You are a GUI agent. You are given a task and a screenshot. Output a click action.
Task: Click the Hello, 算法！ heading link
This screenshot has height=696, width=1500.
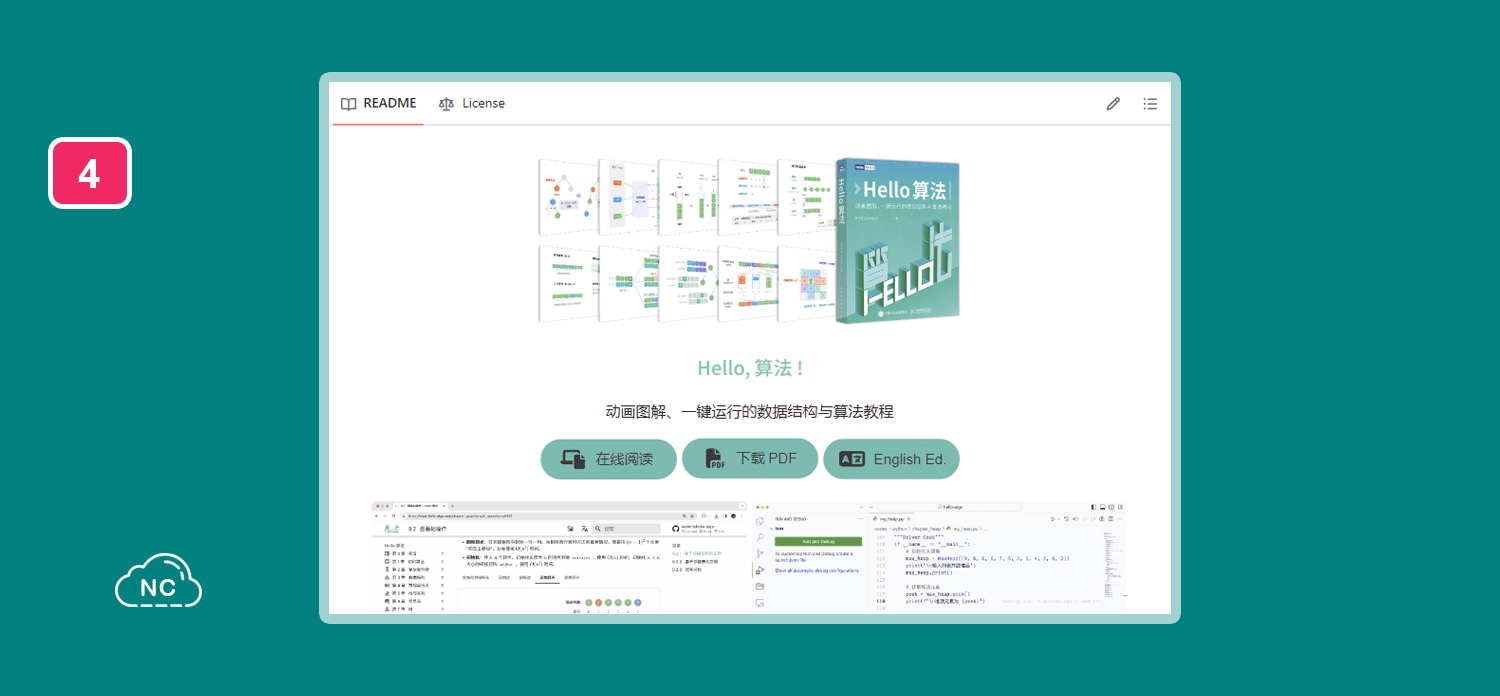750,368
